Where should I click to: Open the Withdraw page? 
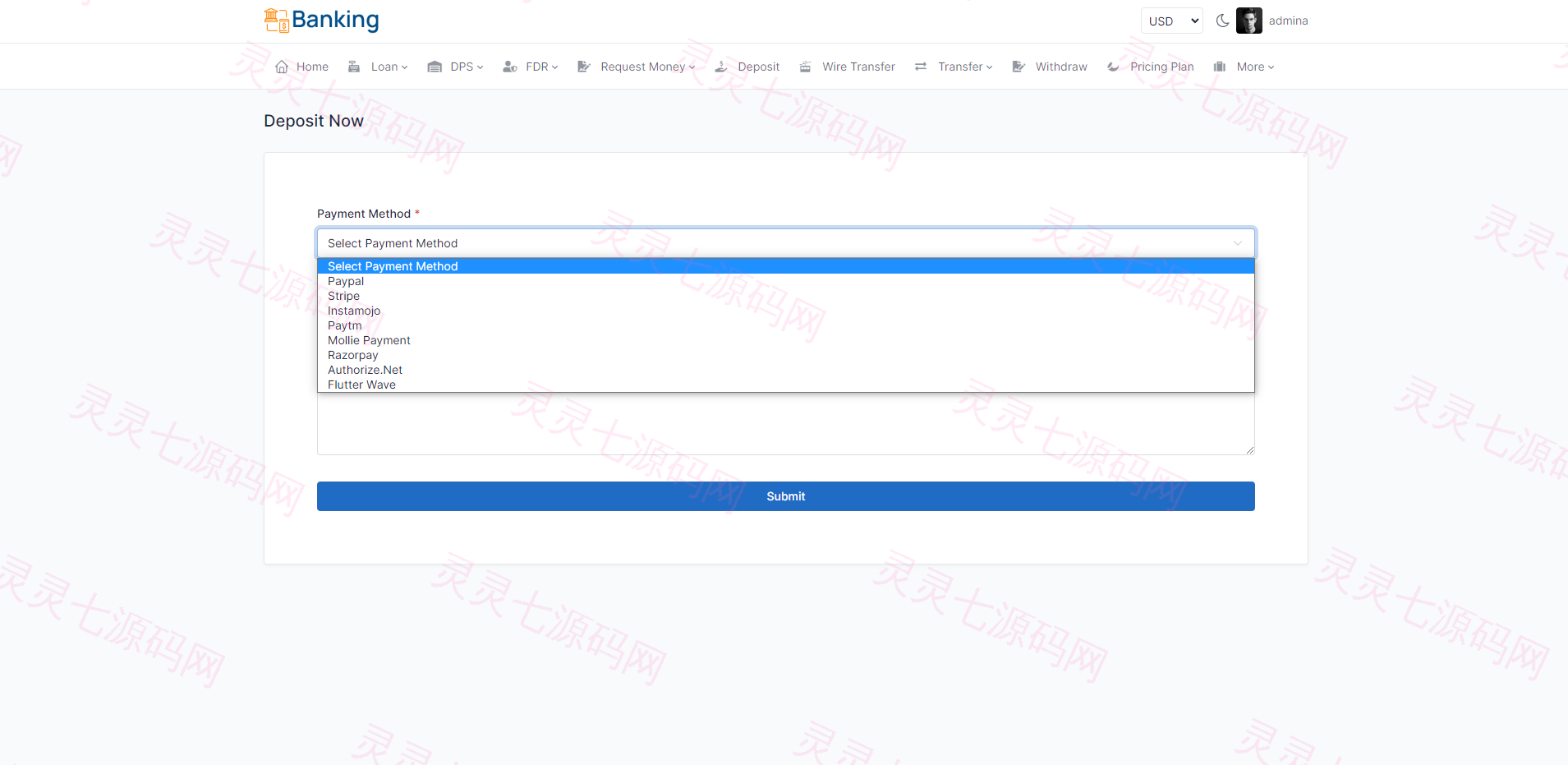(1061, 67)
